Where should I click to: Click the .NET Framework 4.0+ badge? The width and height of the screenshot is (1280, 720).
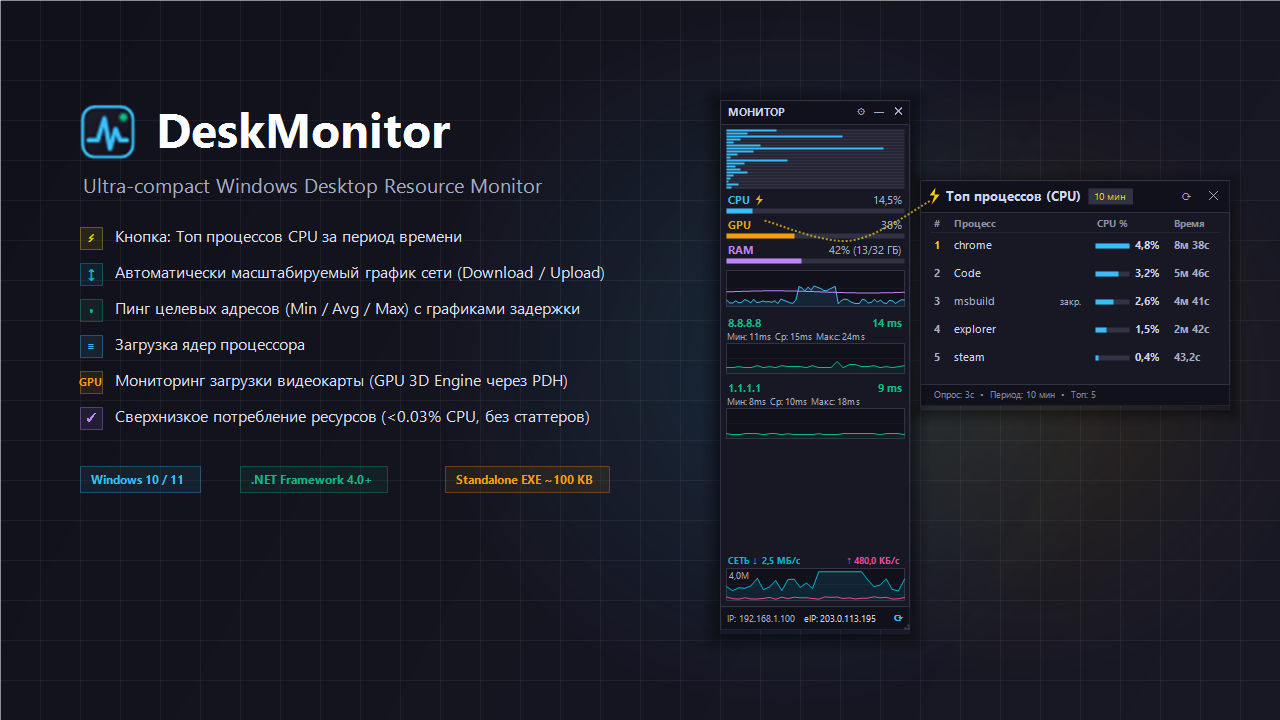(x=313, y=480)
